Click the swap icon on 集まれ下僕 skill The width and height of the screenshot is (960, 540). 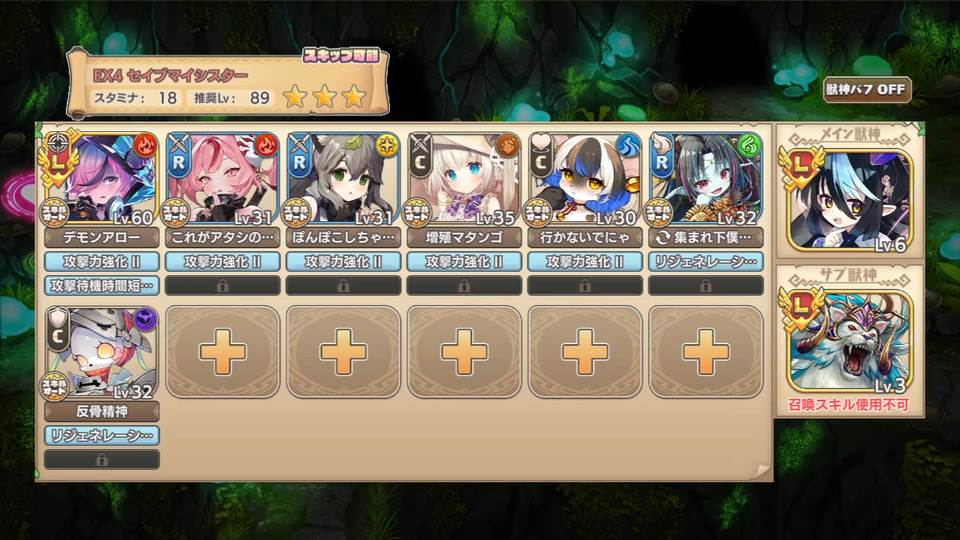662,238
